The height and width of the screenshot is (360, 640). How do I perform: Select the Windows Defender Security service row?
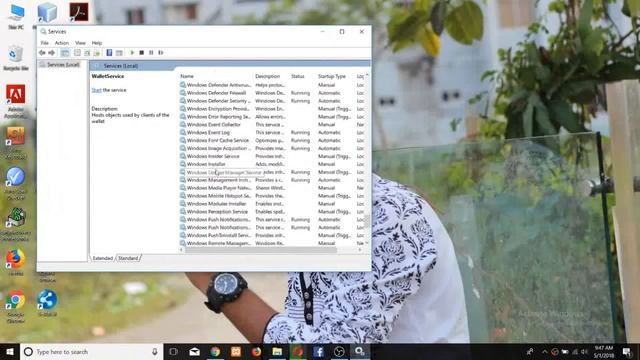pyautogui.click(x=271, y=101)
